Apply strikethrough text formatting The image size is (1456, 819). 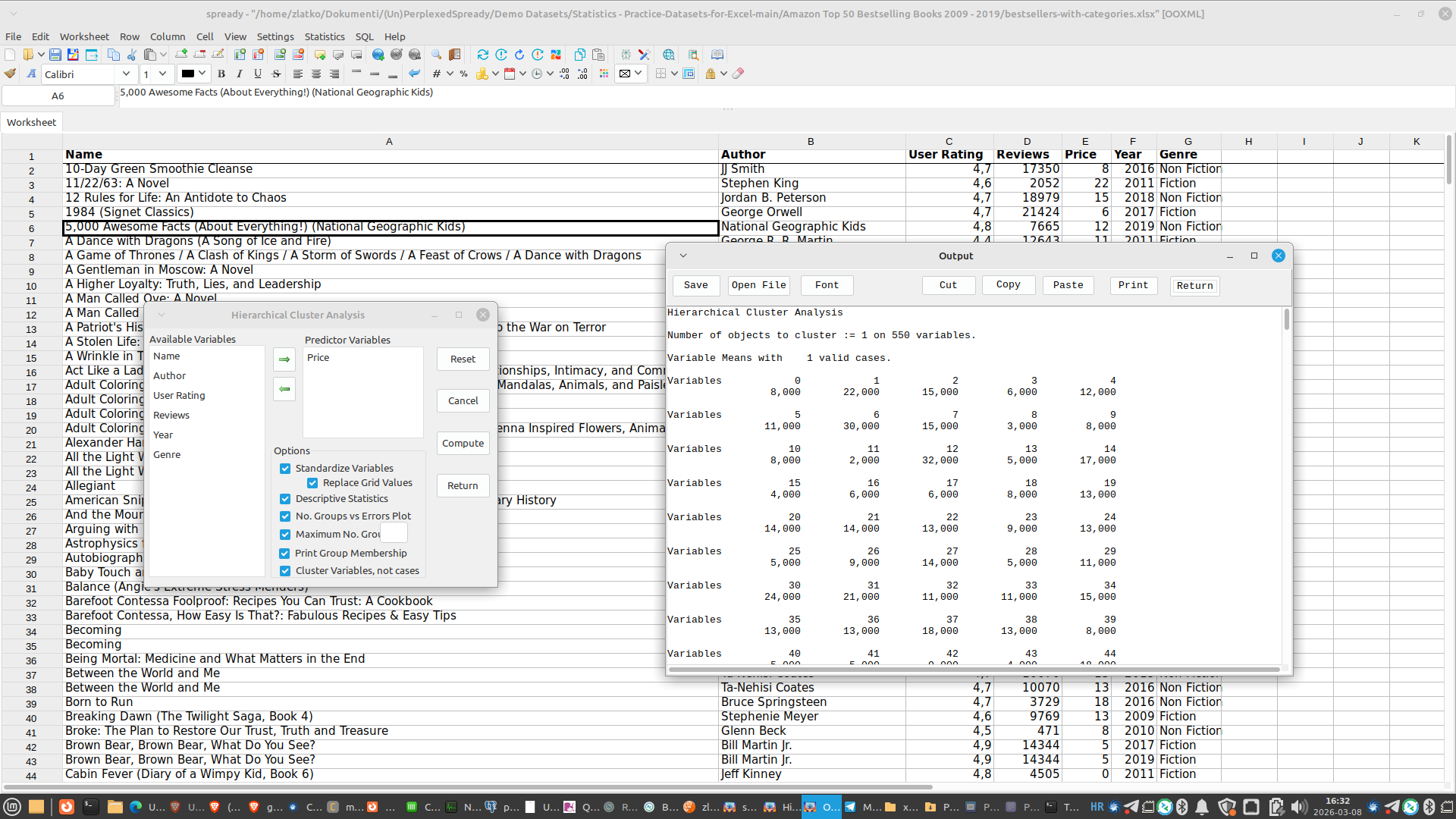[x=276, y=74]
